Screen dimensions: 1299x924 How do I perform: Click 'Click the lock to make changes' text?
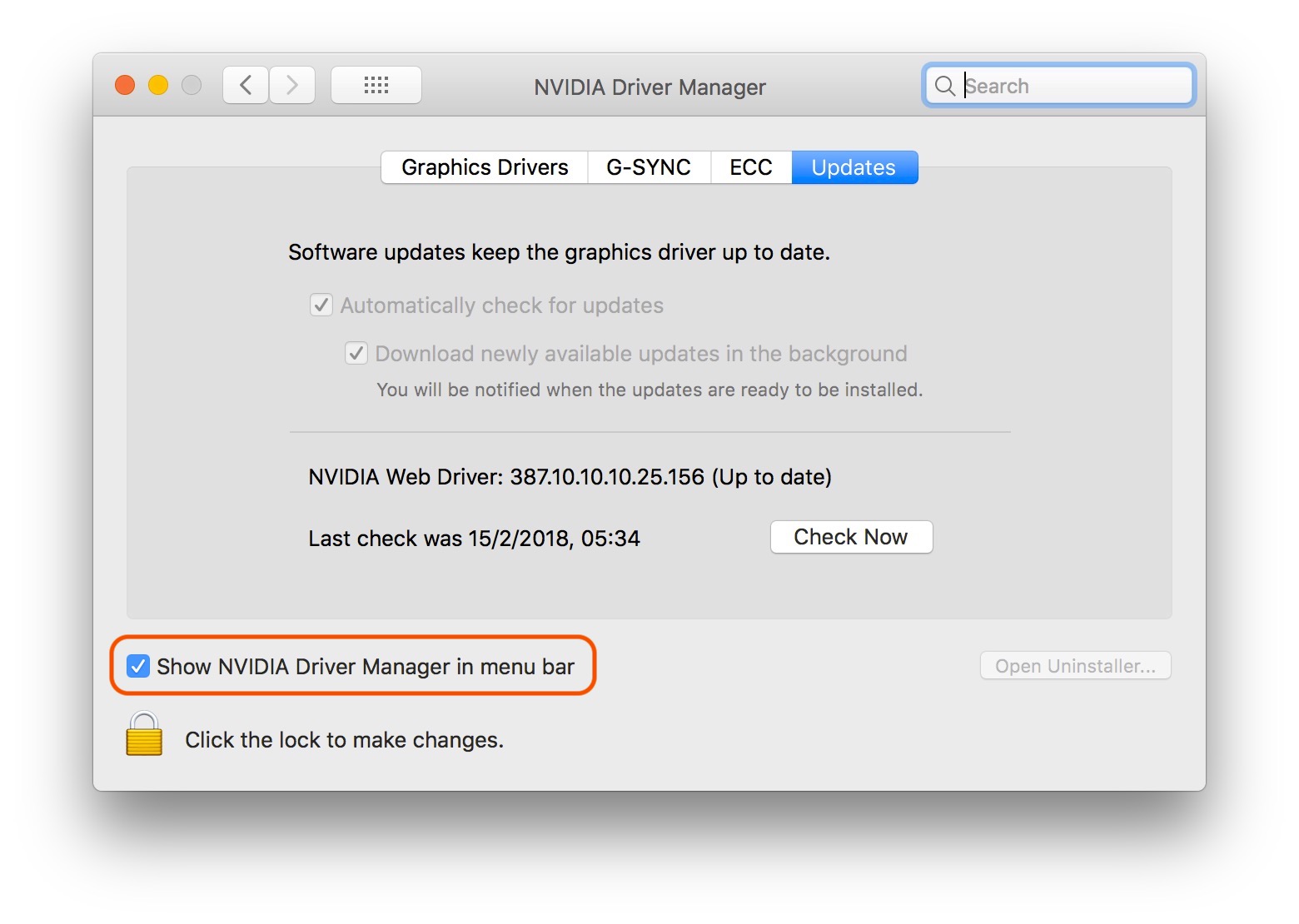point(344,740)
